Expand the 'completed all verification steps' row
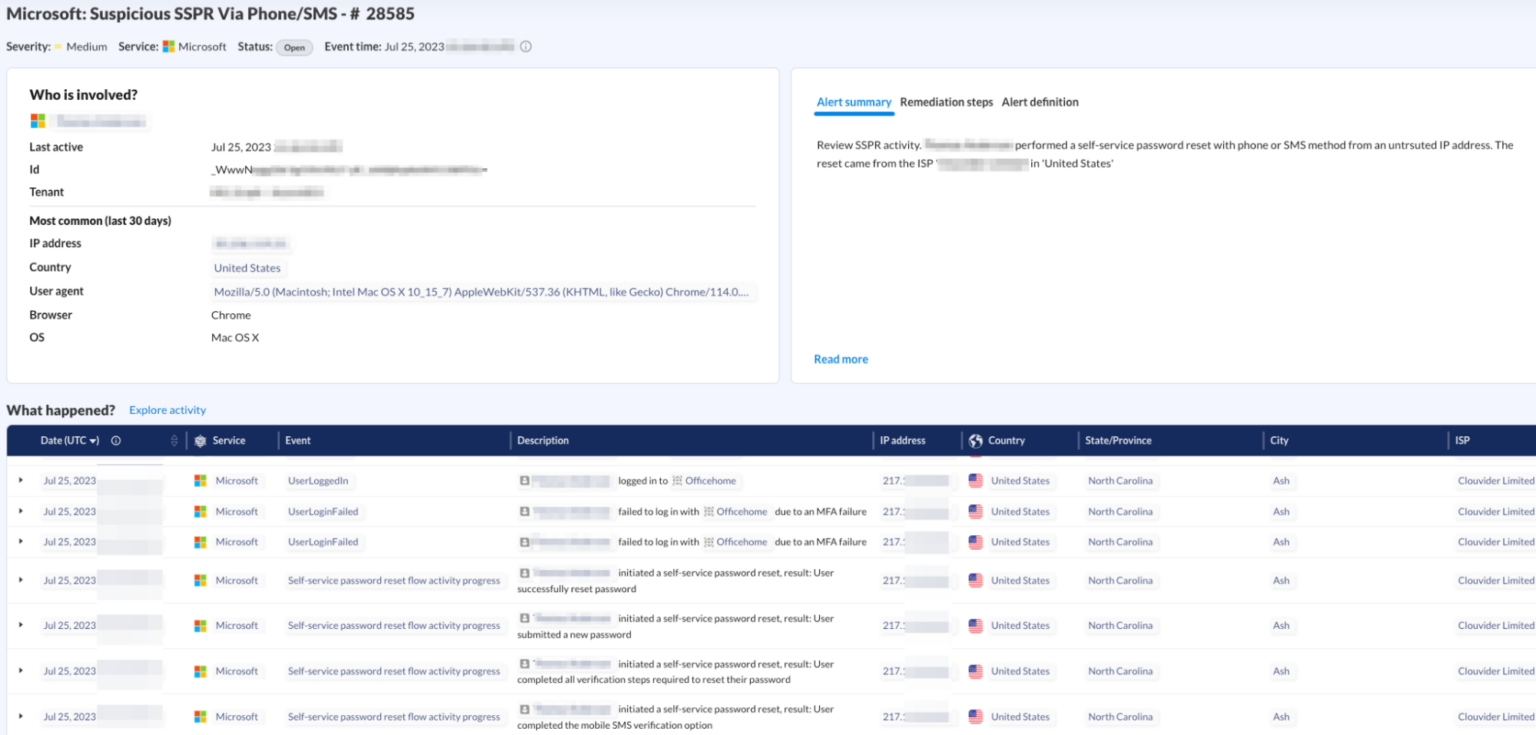Viewport: 1536px width, 735px height. coord(20,672)
